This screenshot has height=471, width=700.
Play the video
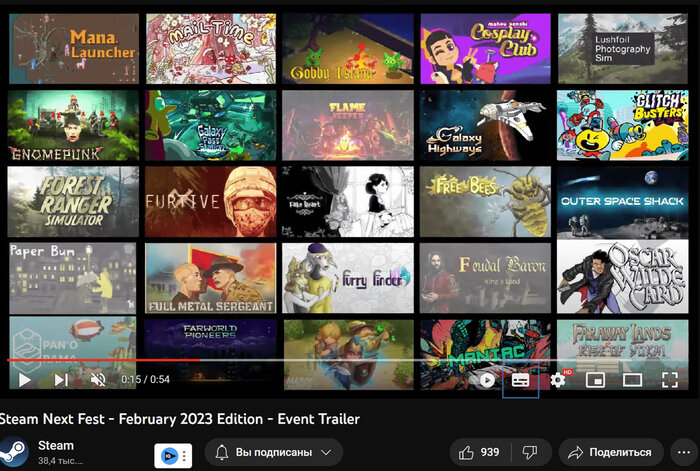[25, 380]
